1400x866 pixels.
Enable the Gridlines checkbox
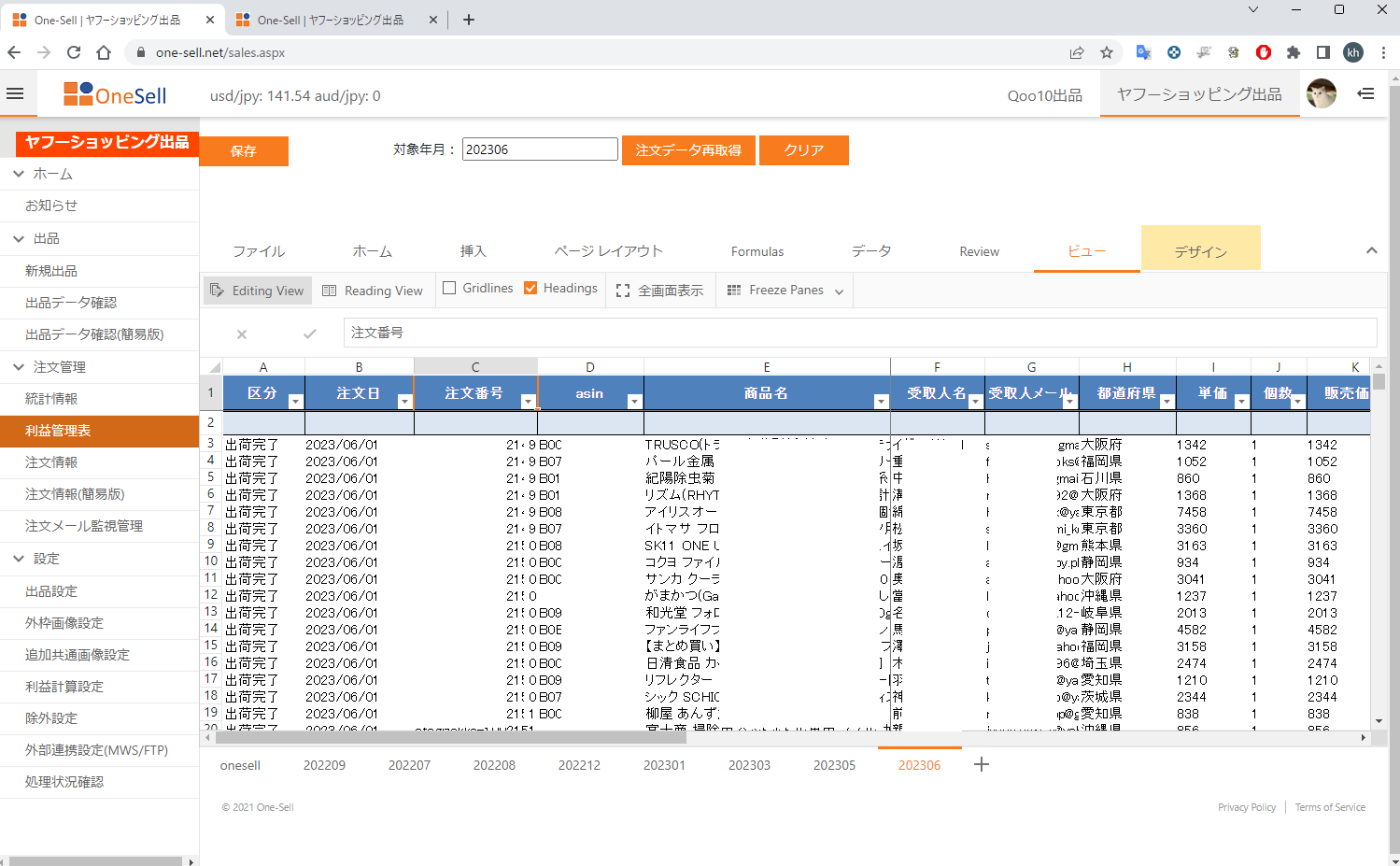pyautogui.click(x=449, y=288)
